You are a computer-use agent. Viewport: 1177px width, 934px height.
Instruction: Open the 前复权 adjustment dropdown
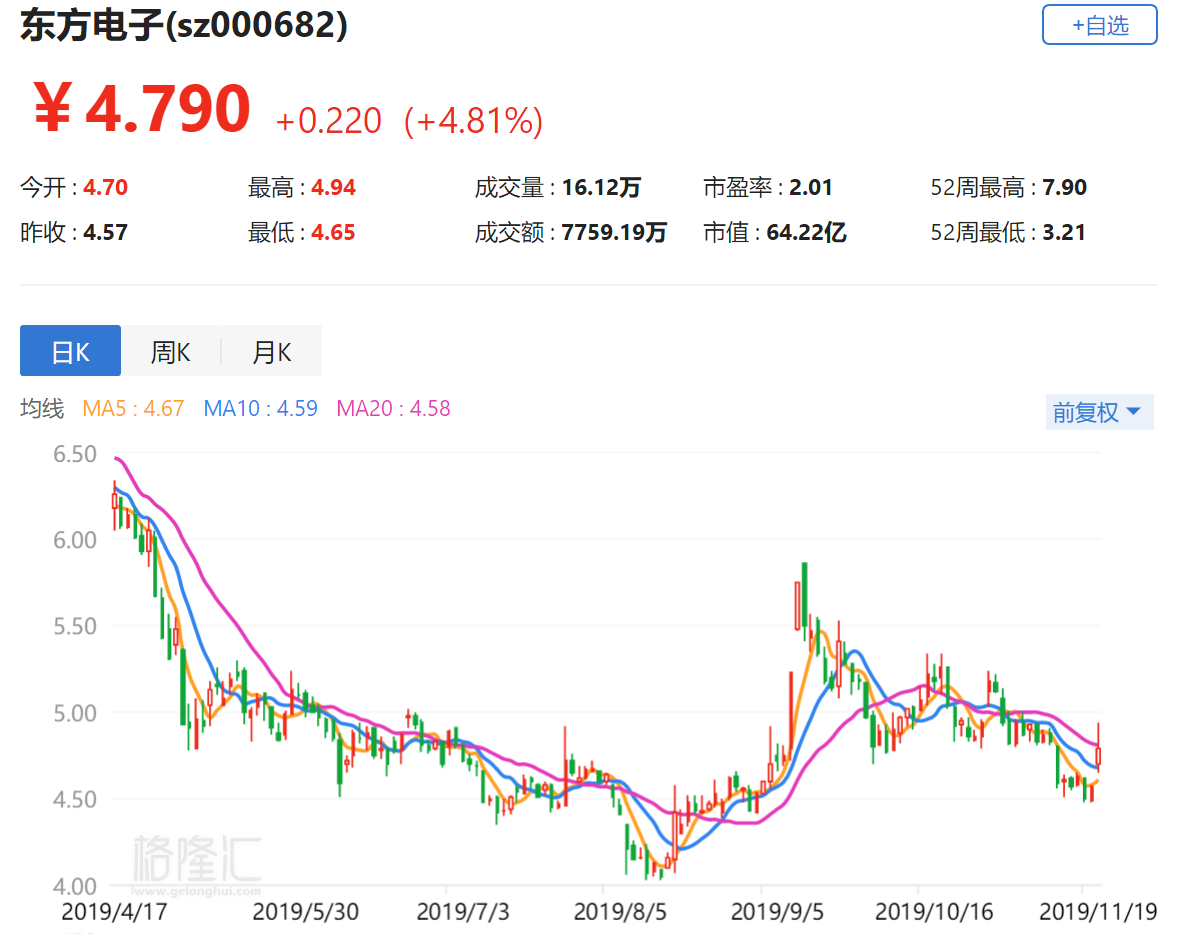point(1099,411)
